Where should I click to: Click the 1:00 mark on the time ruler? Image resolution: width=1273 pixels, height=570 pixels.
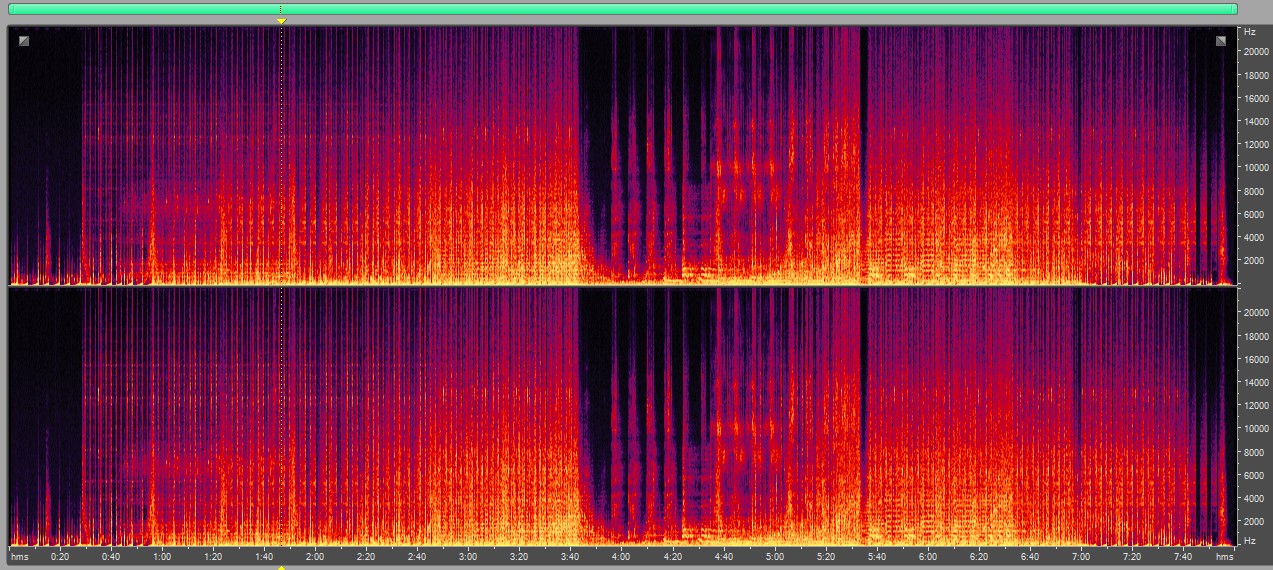pos(162,556)
